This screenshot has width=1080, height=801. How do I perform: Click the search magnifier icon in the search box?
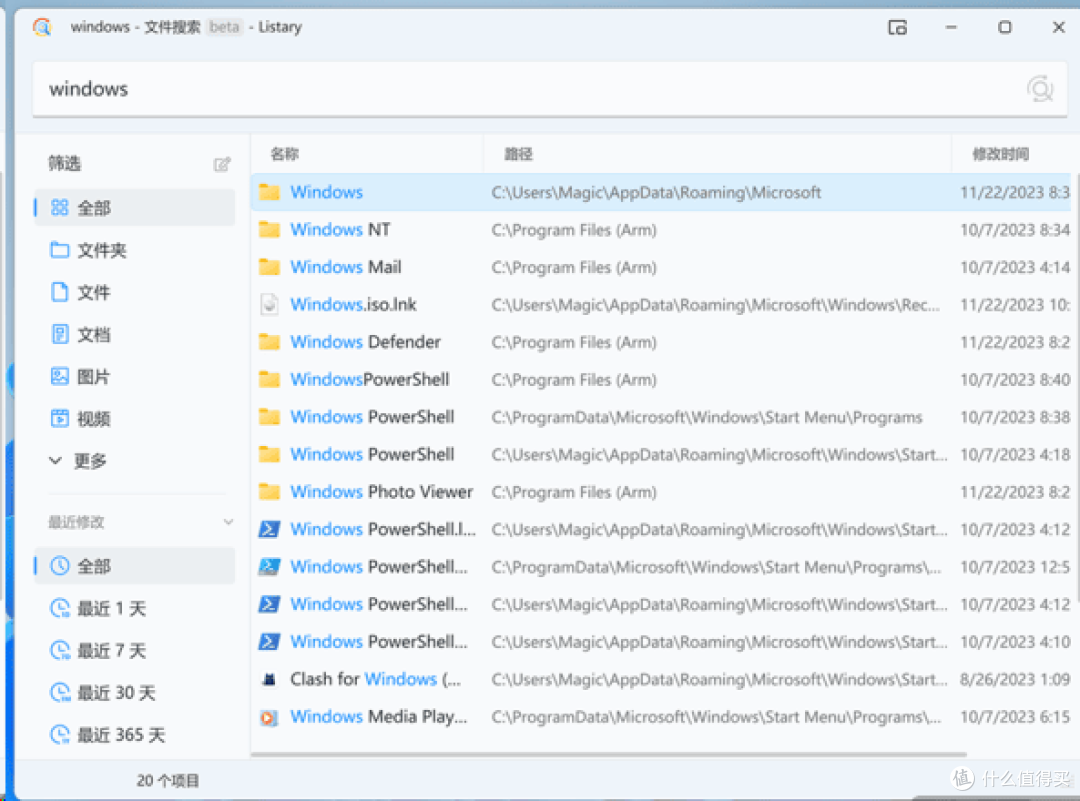click(1039, 89)
